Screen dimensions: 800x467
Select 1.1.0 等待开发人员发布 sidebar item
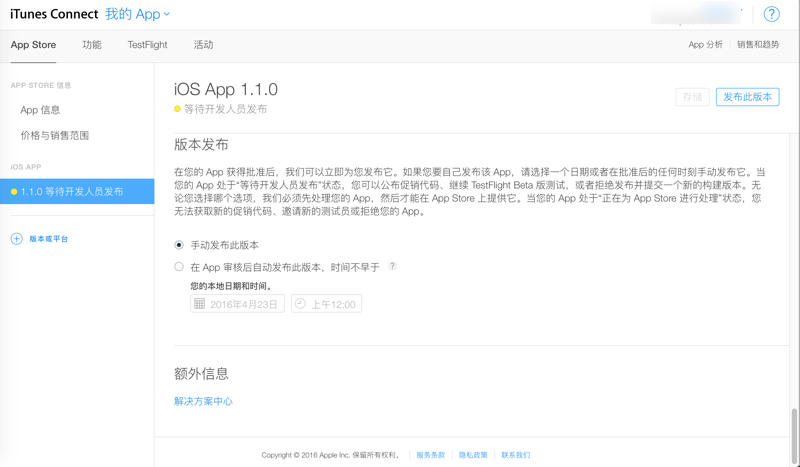point(77,191)
